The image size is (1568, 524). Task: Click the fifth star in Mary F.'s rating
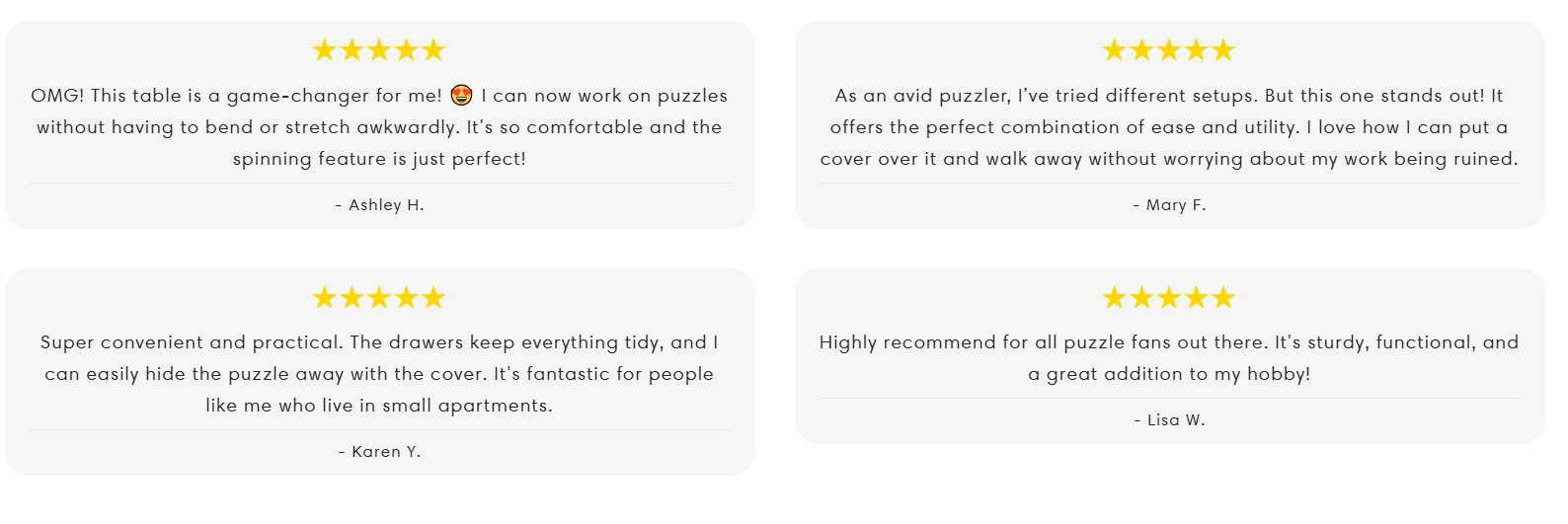click(x=1223, y=50)
